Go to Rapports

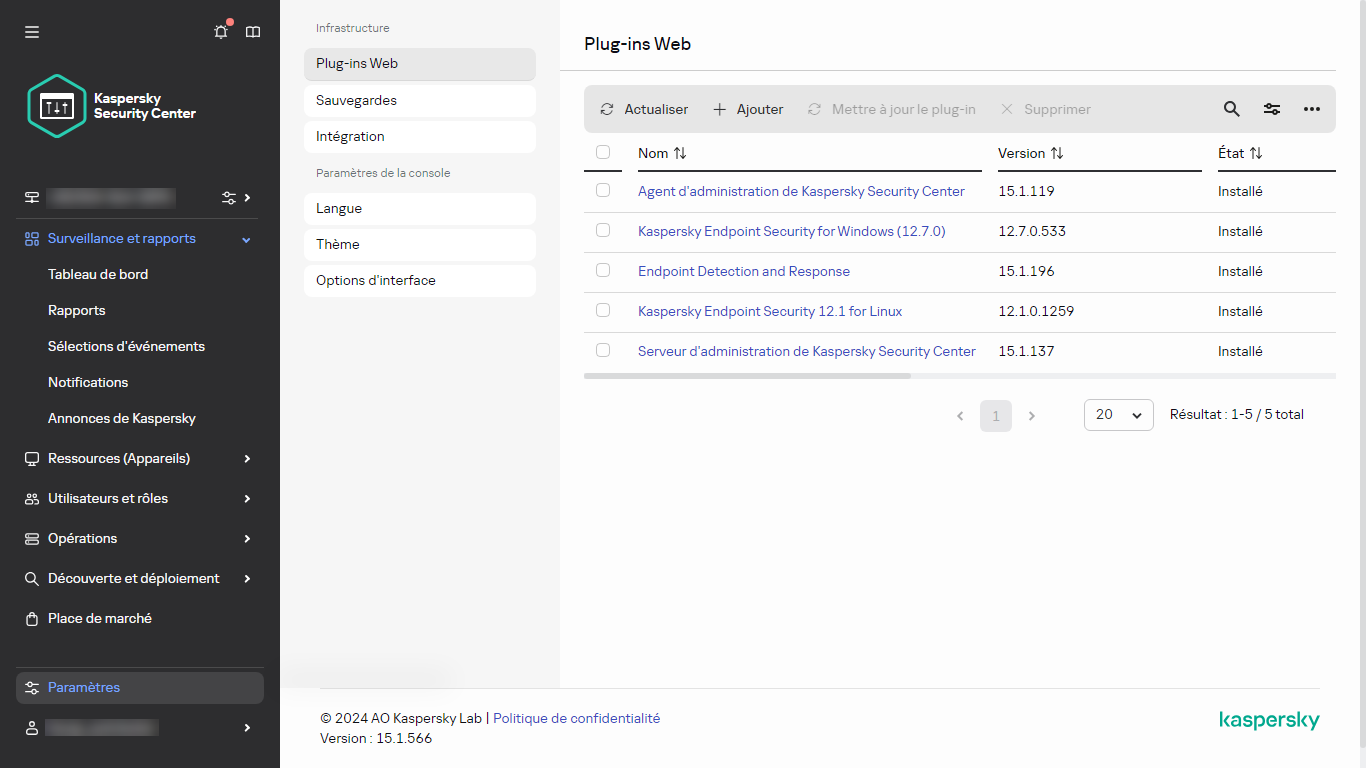point(77,310)
